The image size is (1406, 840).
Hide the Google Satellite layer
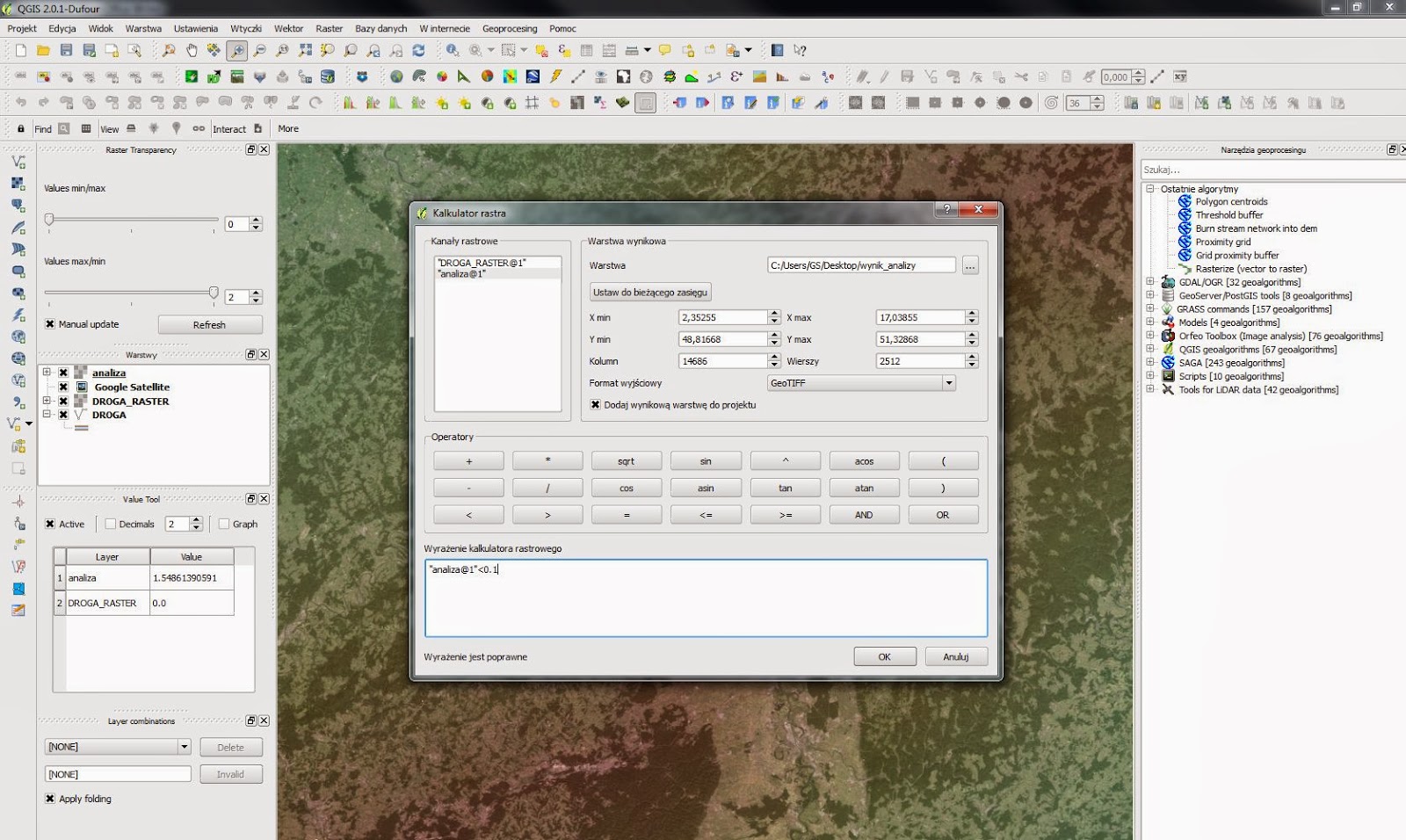(63, 387)
